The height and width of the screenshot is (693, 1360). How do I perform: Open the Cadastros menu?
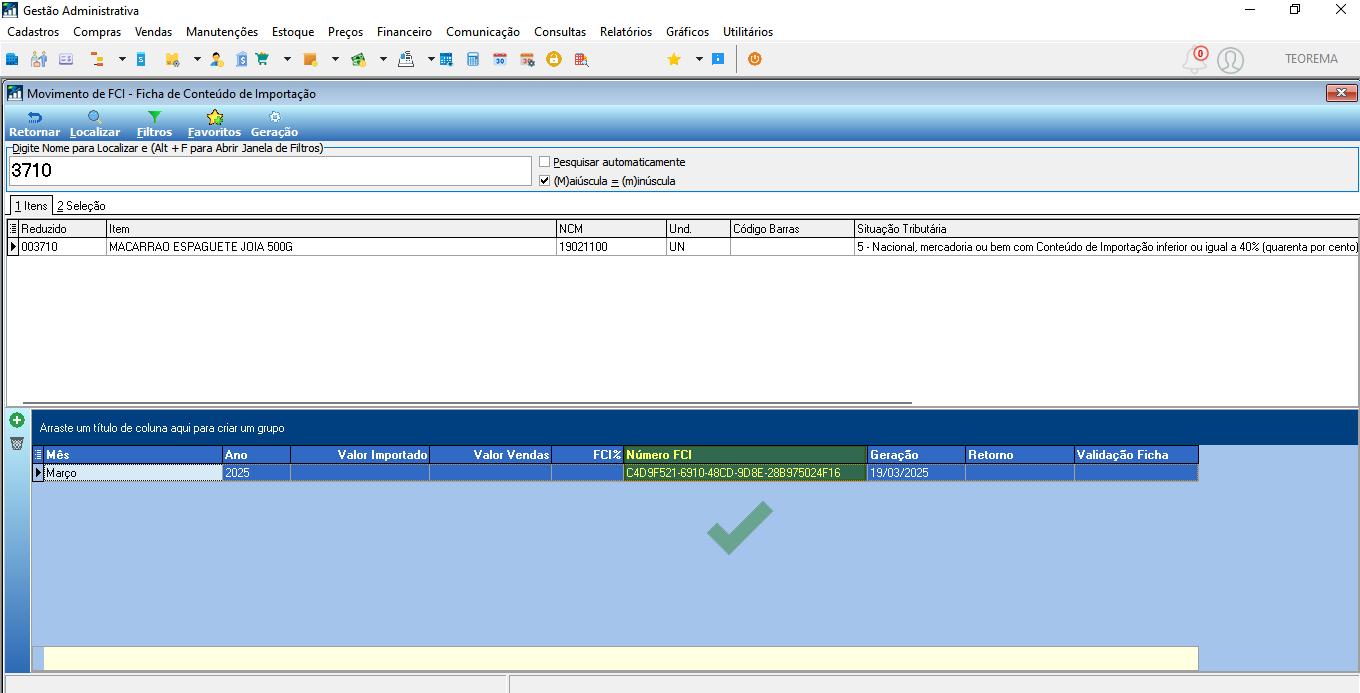[33, 32]
